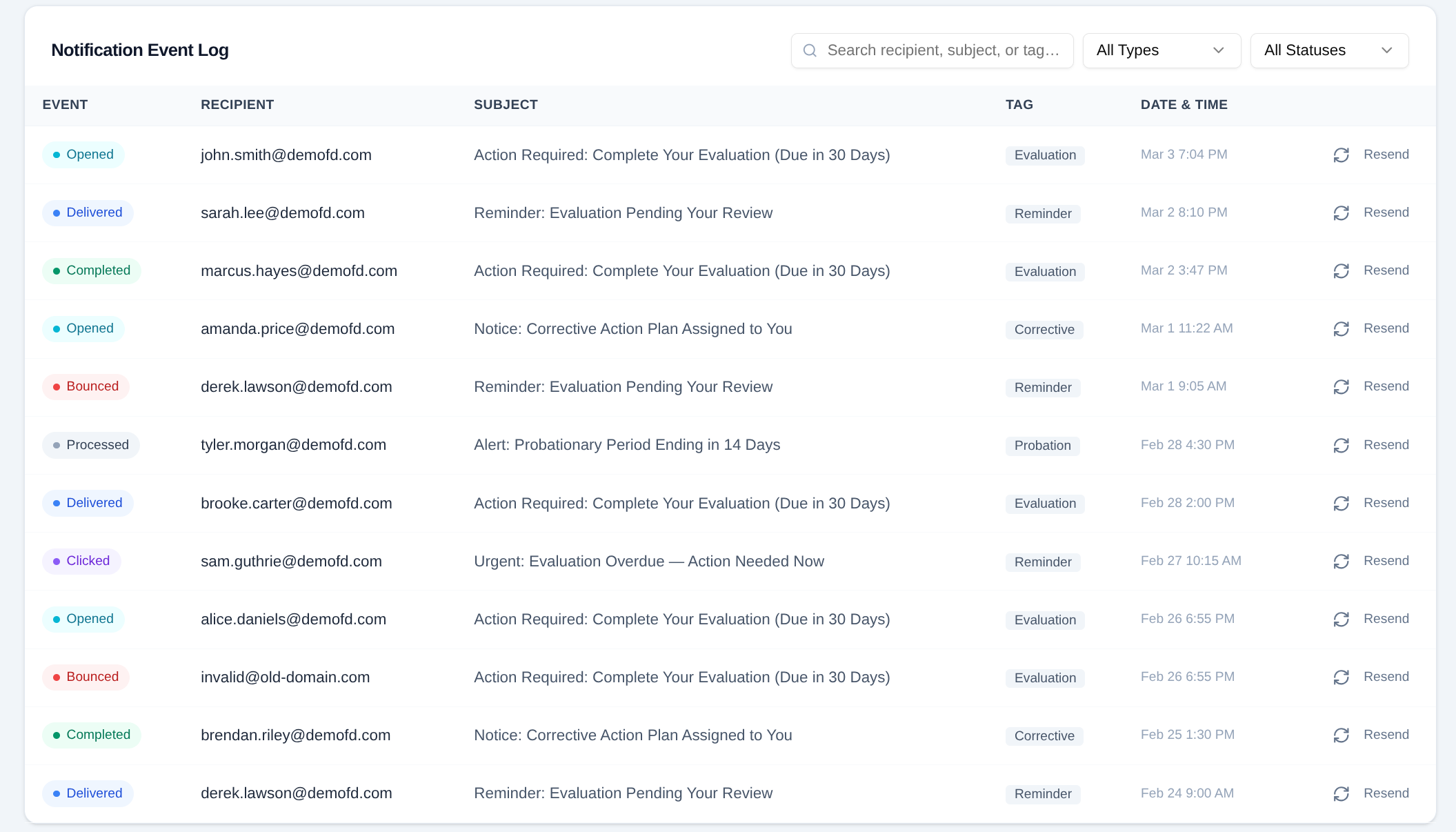Image resolution: width=1456 pixels, height=832 pixels.
Task: Click the resend icon for bounced derek.lawson email
Action: click(1341, 386)
